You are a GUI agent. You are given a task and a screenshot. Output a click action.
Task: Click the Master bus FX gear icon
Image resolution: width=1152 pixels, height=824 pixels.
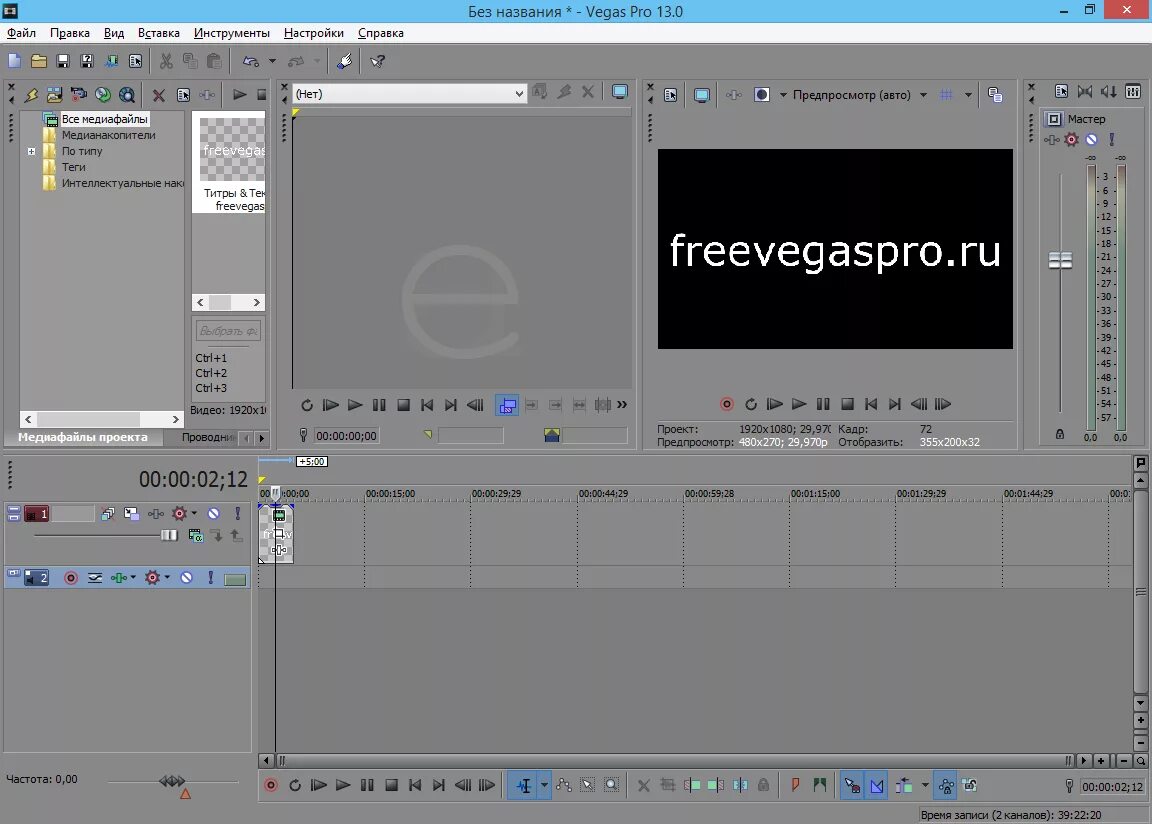tap(1071, 140)
